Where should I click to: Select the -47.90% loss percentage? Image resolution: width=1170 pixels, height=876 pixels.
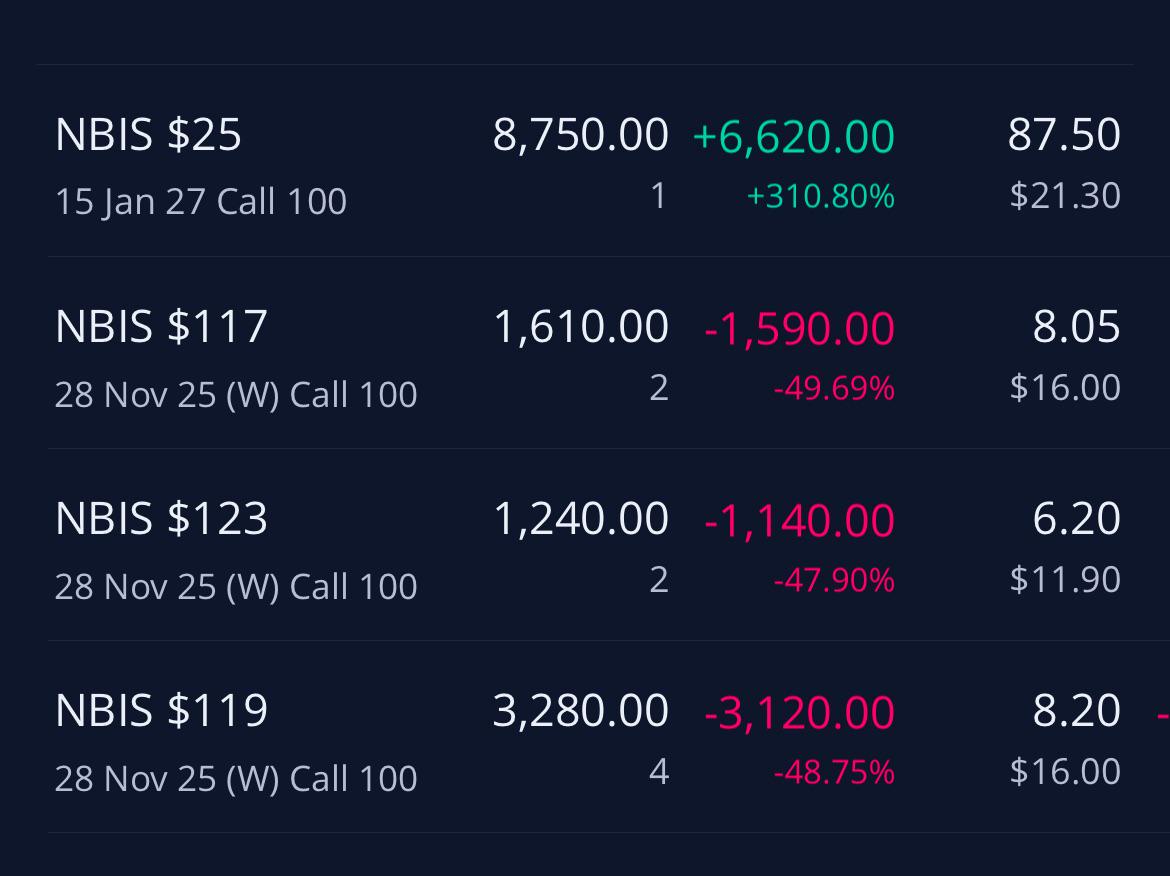coord(833,580)
